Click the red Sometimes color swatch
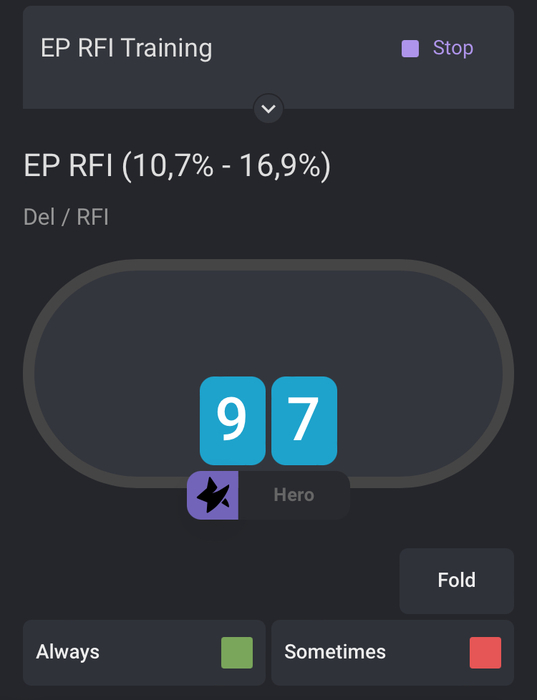 click(x=485, y=652)
